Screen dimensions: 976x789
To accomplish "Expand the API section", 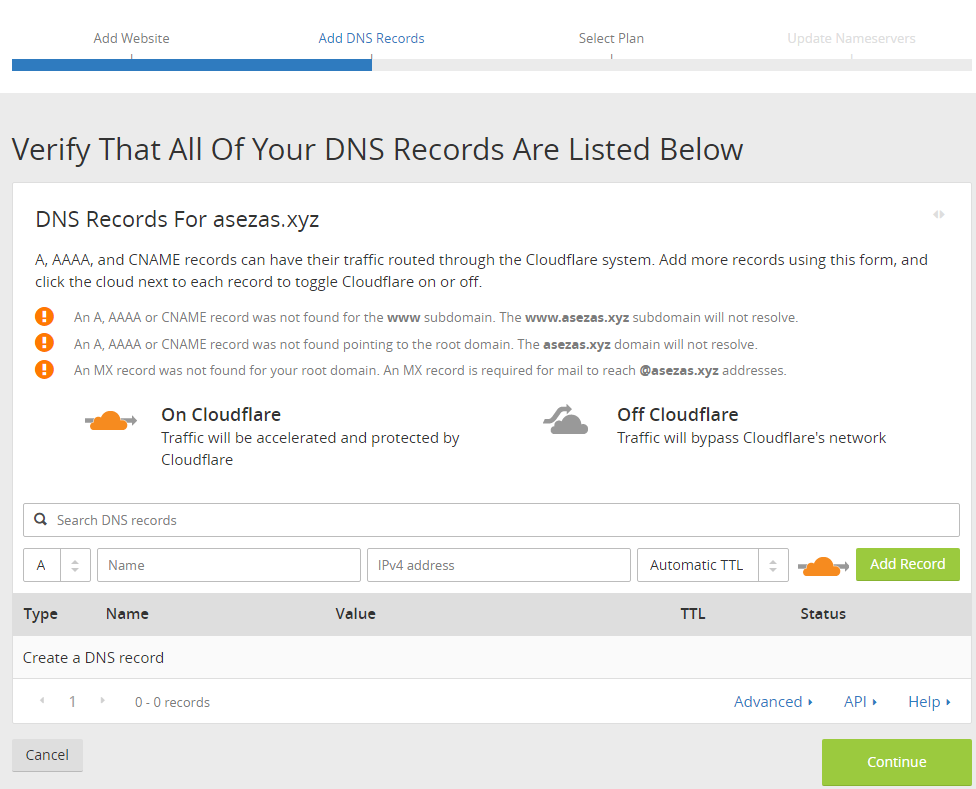I will (860, 702).
